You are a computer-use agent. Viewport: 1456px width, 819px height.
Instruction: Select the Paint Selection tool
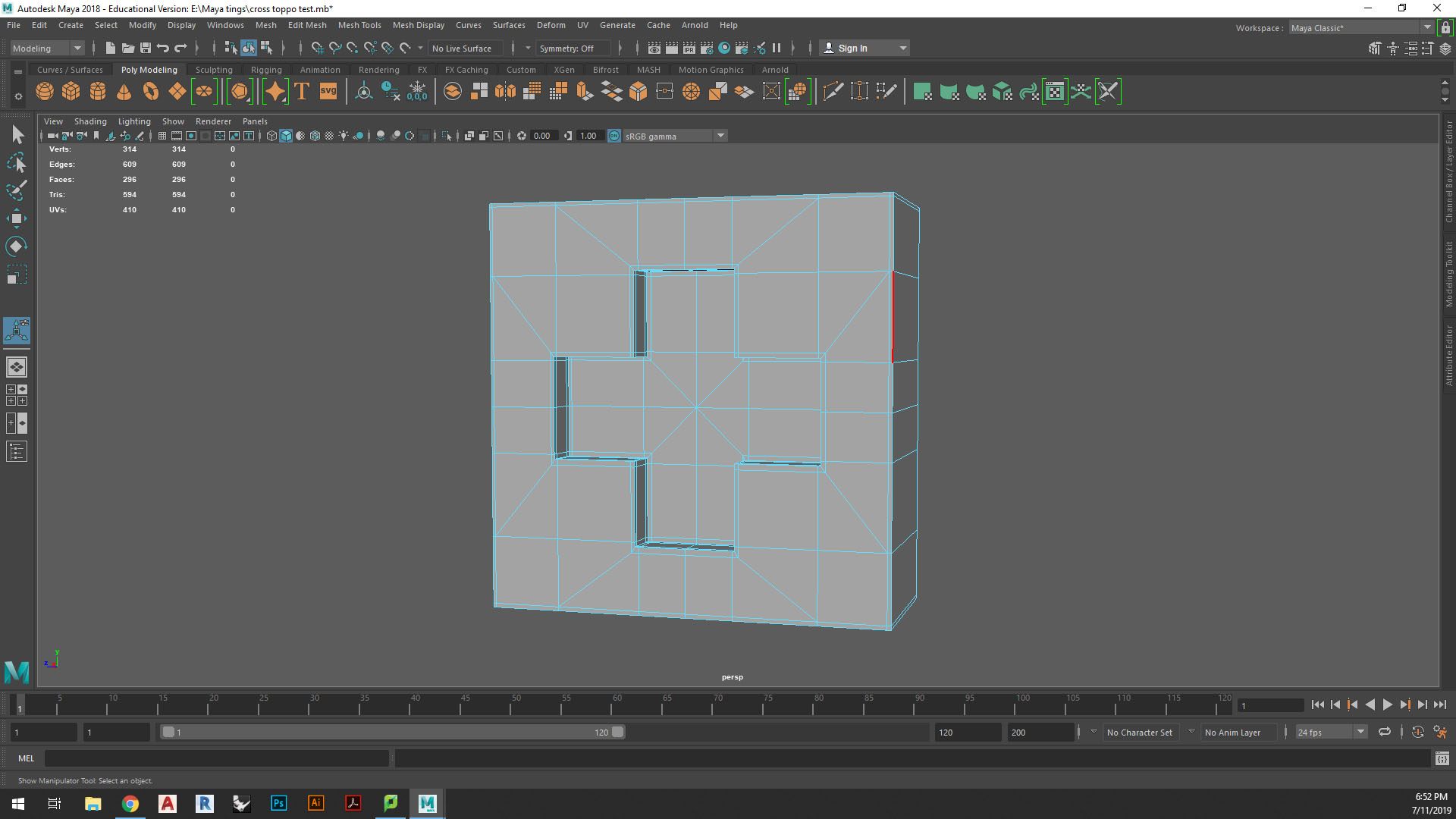pyautogui.click(x=17, y=190)
